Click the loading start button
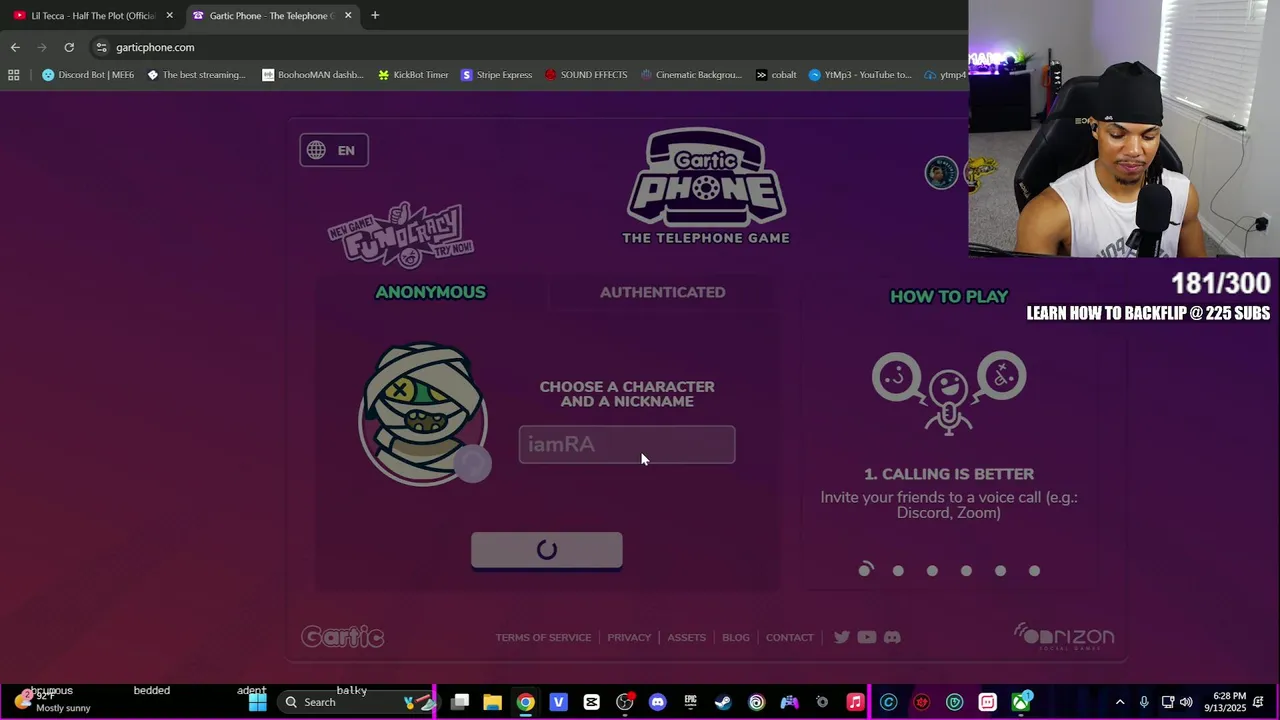 coord(547,550)
